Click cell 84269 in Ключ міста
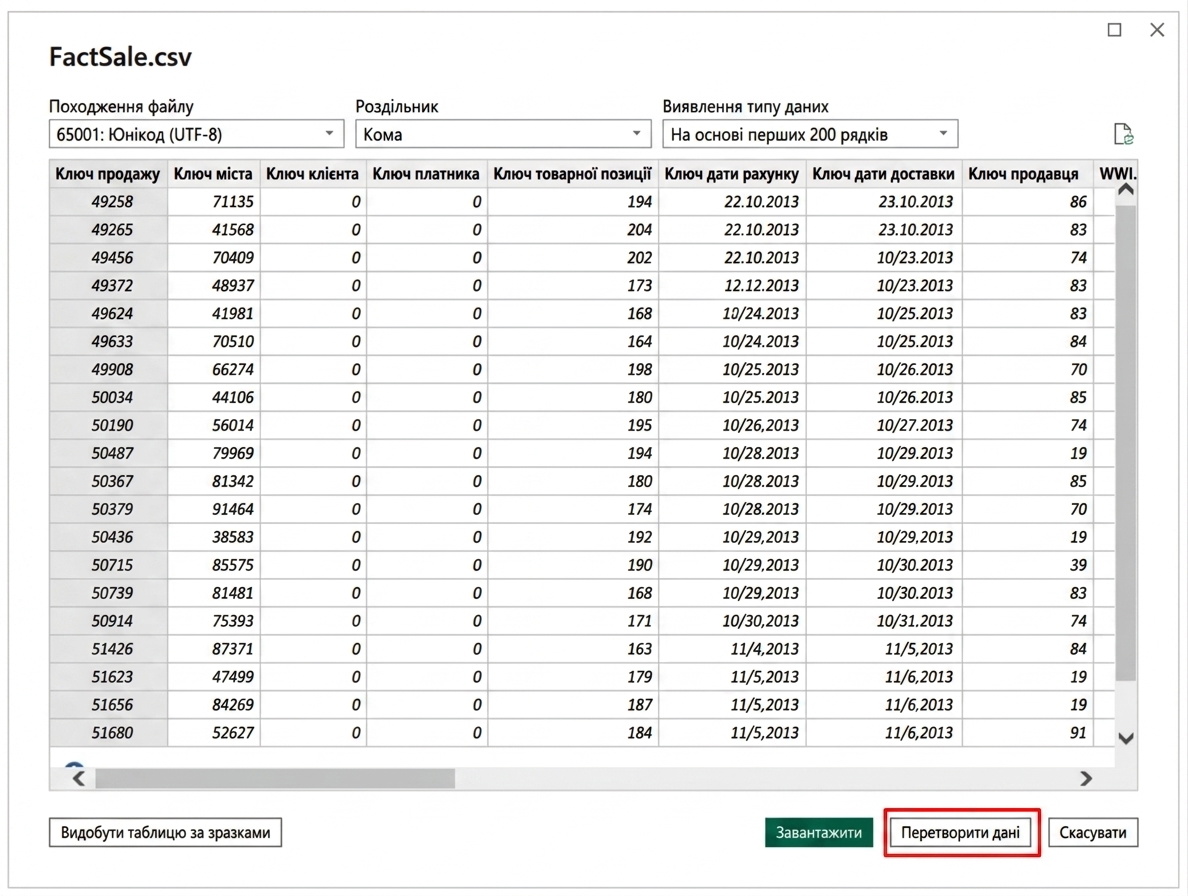The width and height of the screenshot is (1188, 896). pyautogui.click(x=213, y=705)
